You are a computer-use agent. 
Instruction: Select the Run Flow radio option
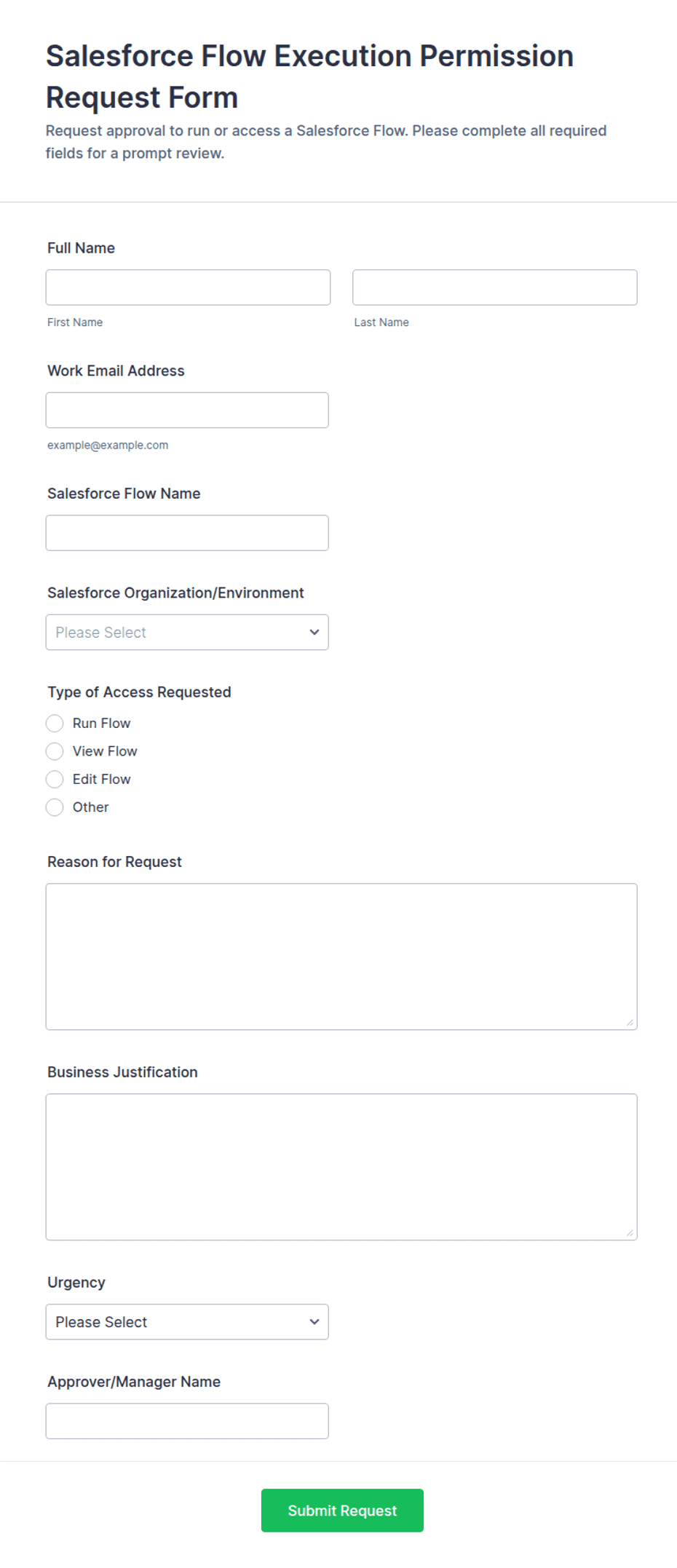click(x=55, y=724)
